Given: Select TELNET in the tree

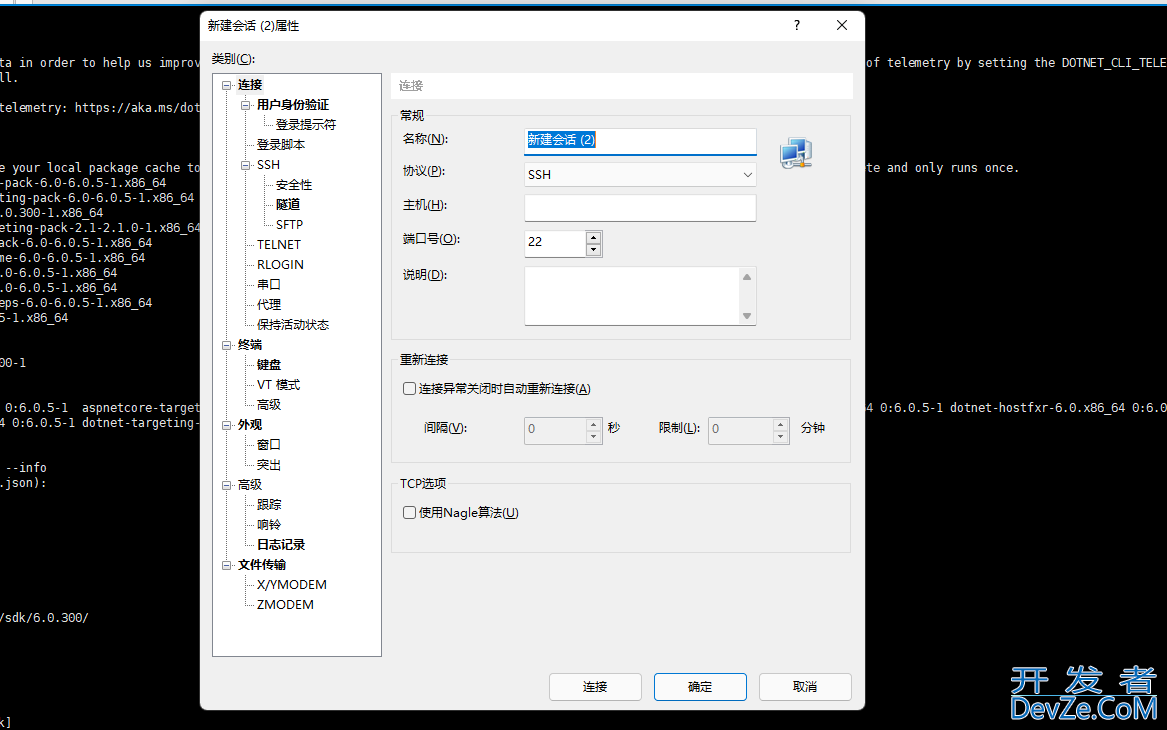Looking at the screenshot, I should click(x=279, y=245).
